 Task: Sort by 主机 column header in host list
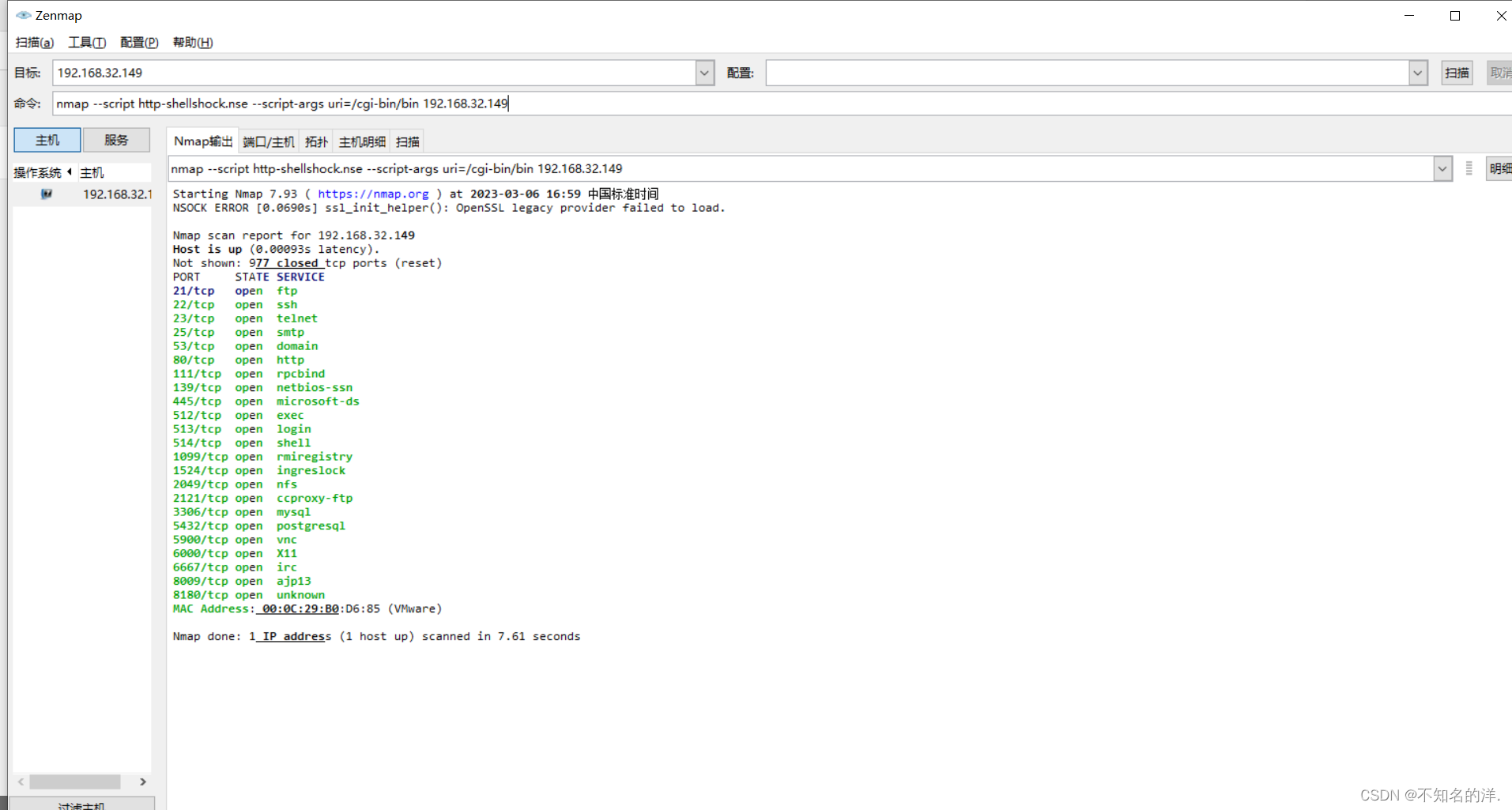(x=115, y=172)
